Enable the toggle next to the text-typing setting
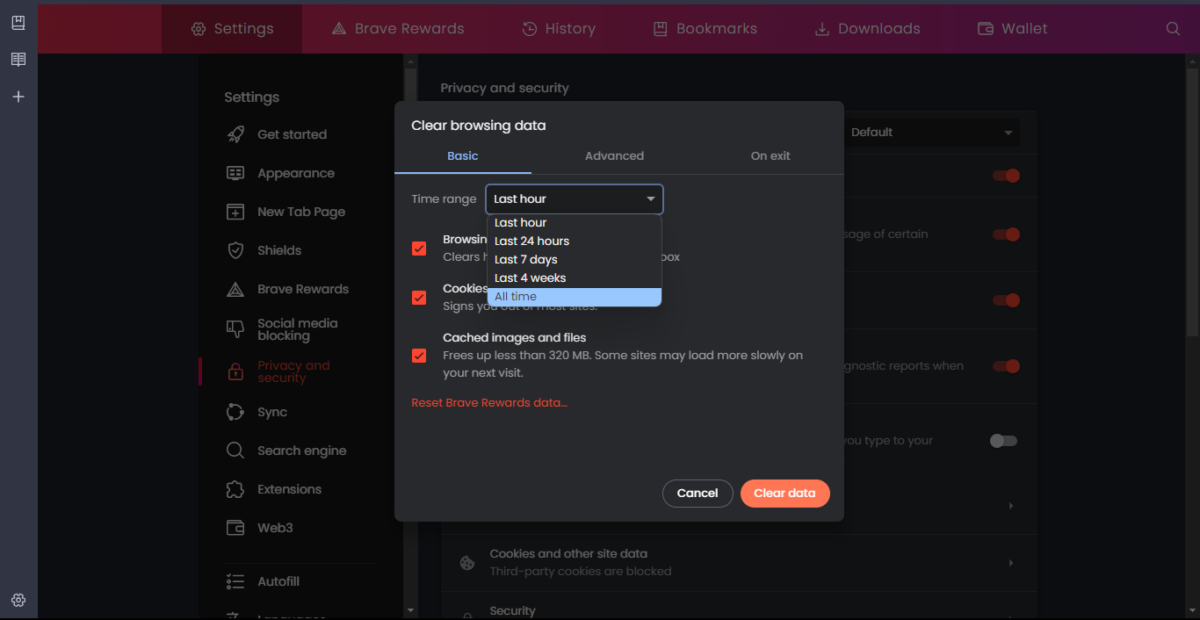This screenshot has width=1200, height=620. [x=1003, y=440]
